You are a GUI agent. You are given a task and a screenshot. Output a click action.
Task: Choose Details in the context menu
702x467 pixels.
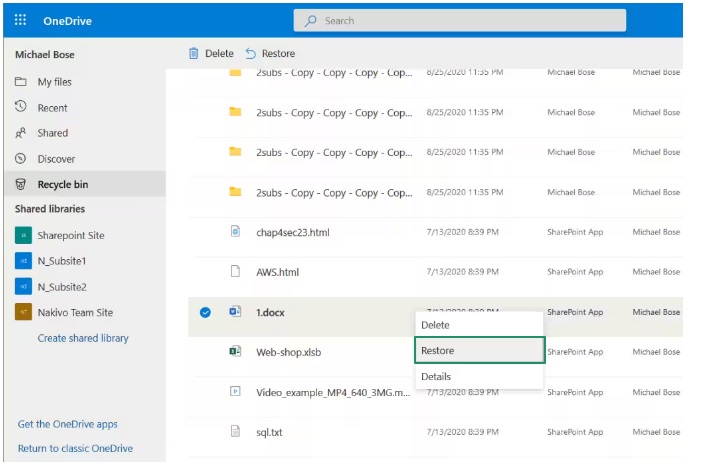(479, 377)
